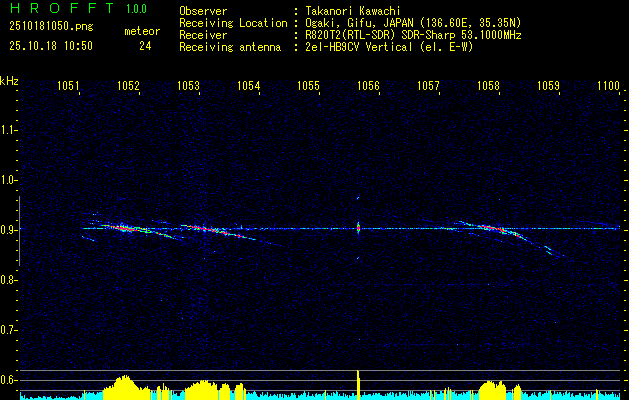Click the 'Receiving Location' label
This screenshot has height=400, width=629.
tap(233, 23)
